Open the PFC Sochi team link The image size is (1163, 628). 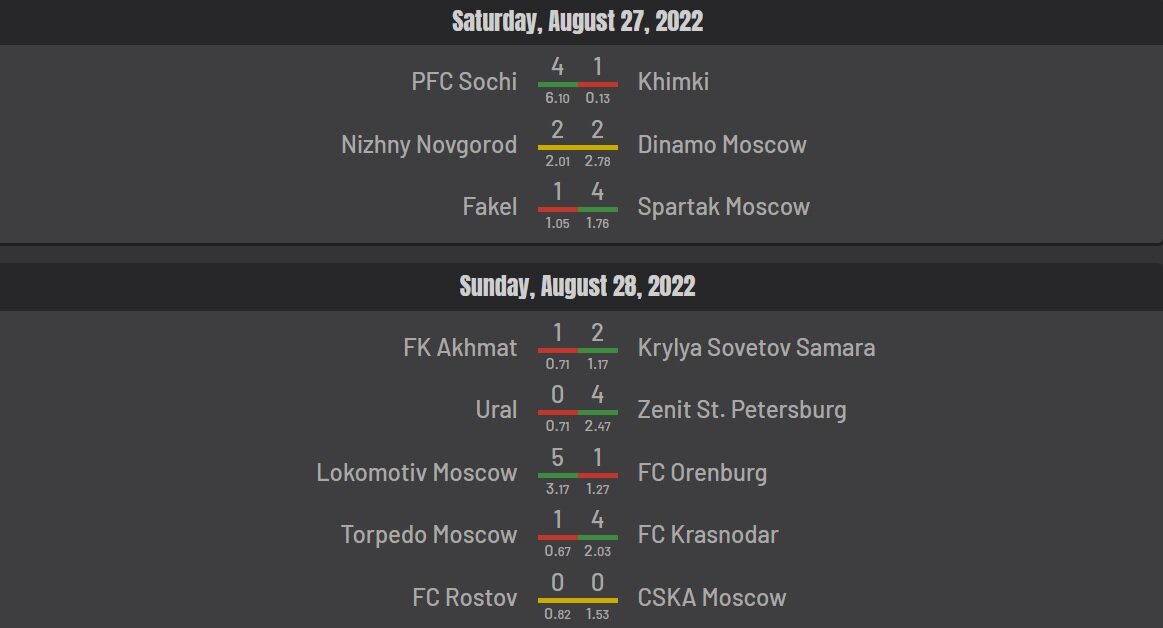tap(464, 82)
